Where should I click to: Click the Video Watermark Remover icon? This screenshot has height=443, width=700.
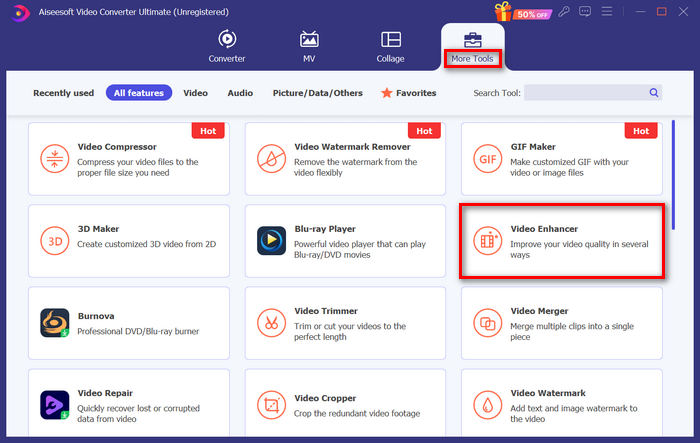[271, 159]
